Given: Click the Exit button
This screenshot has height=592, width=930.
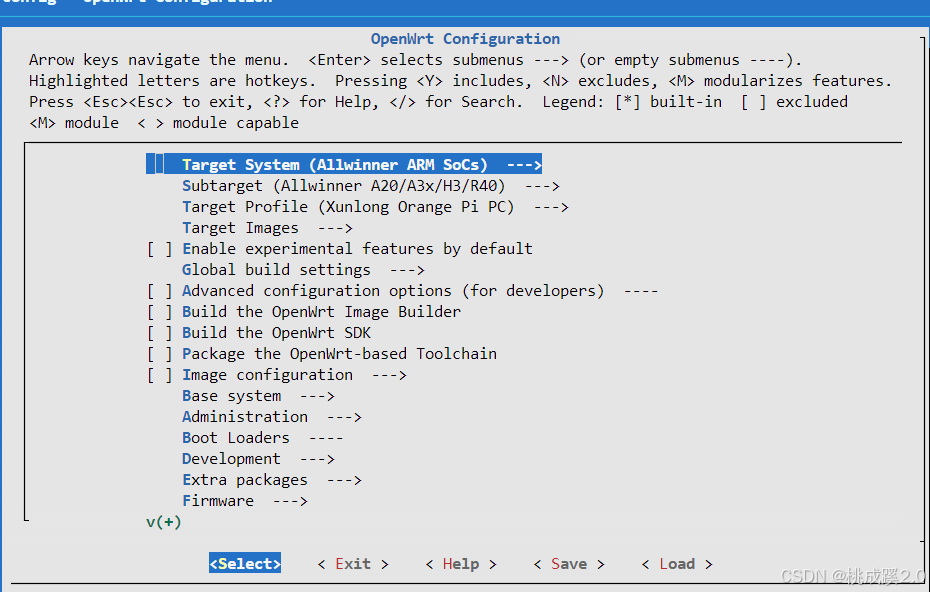Looking at the screenshot, I should pos(353,564).
